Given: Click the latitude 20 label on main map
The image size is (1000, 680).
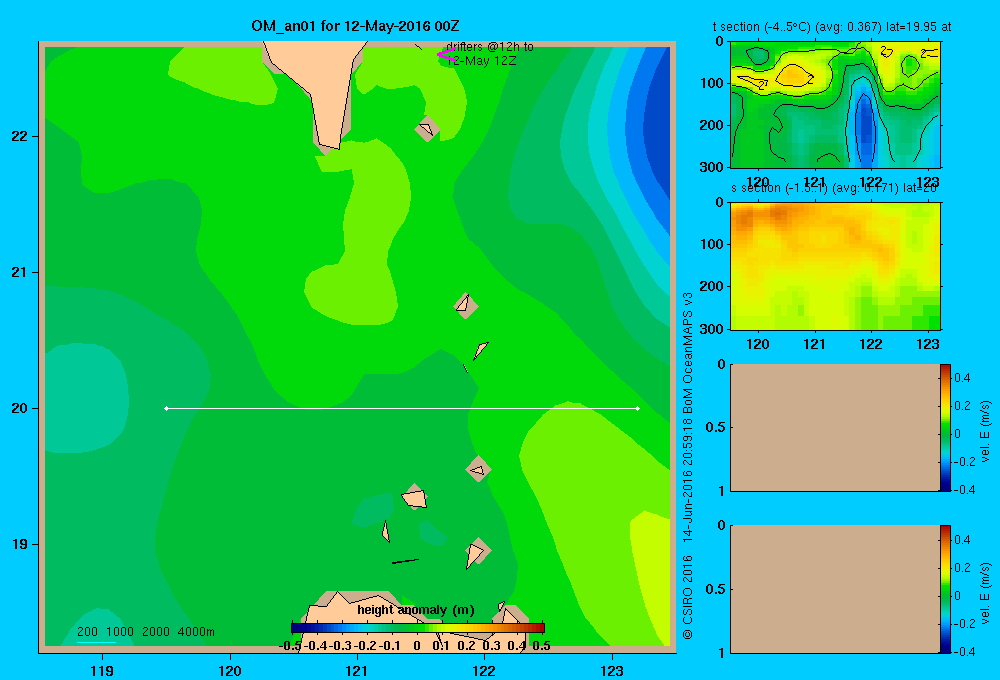Looking at the screenshot, I should [x=20, y=408].
